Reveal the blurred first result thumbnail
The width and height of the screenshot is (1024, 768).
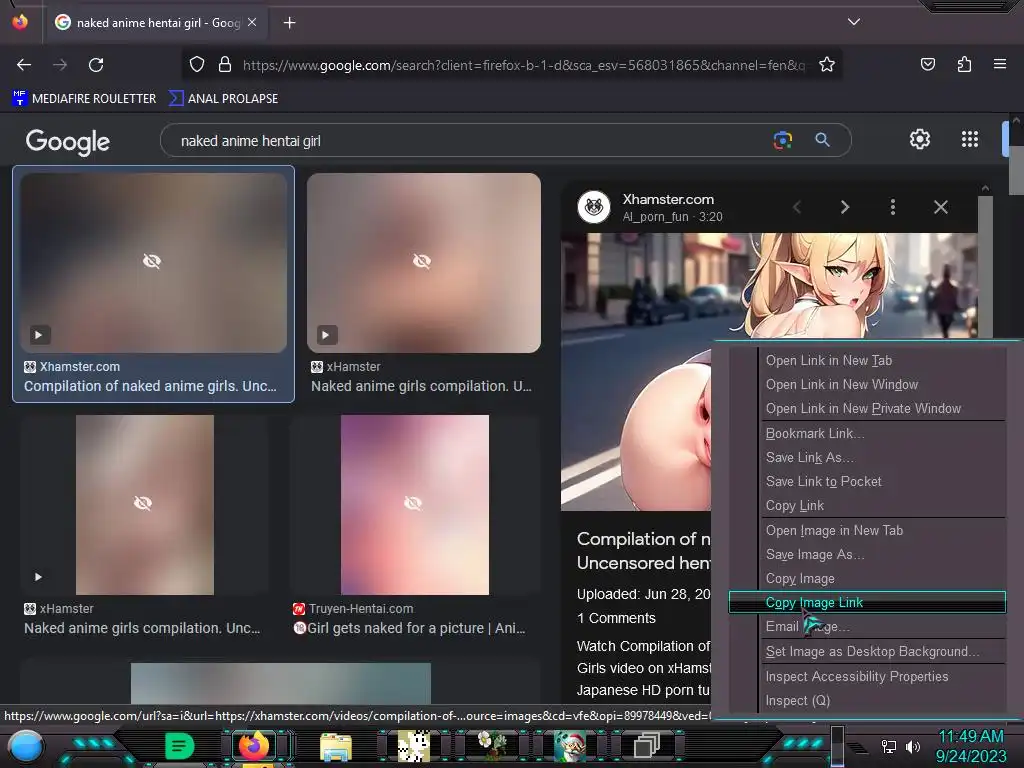152,261
